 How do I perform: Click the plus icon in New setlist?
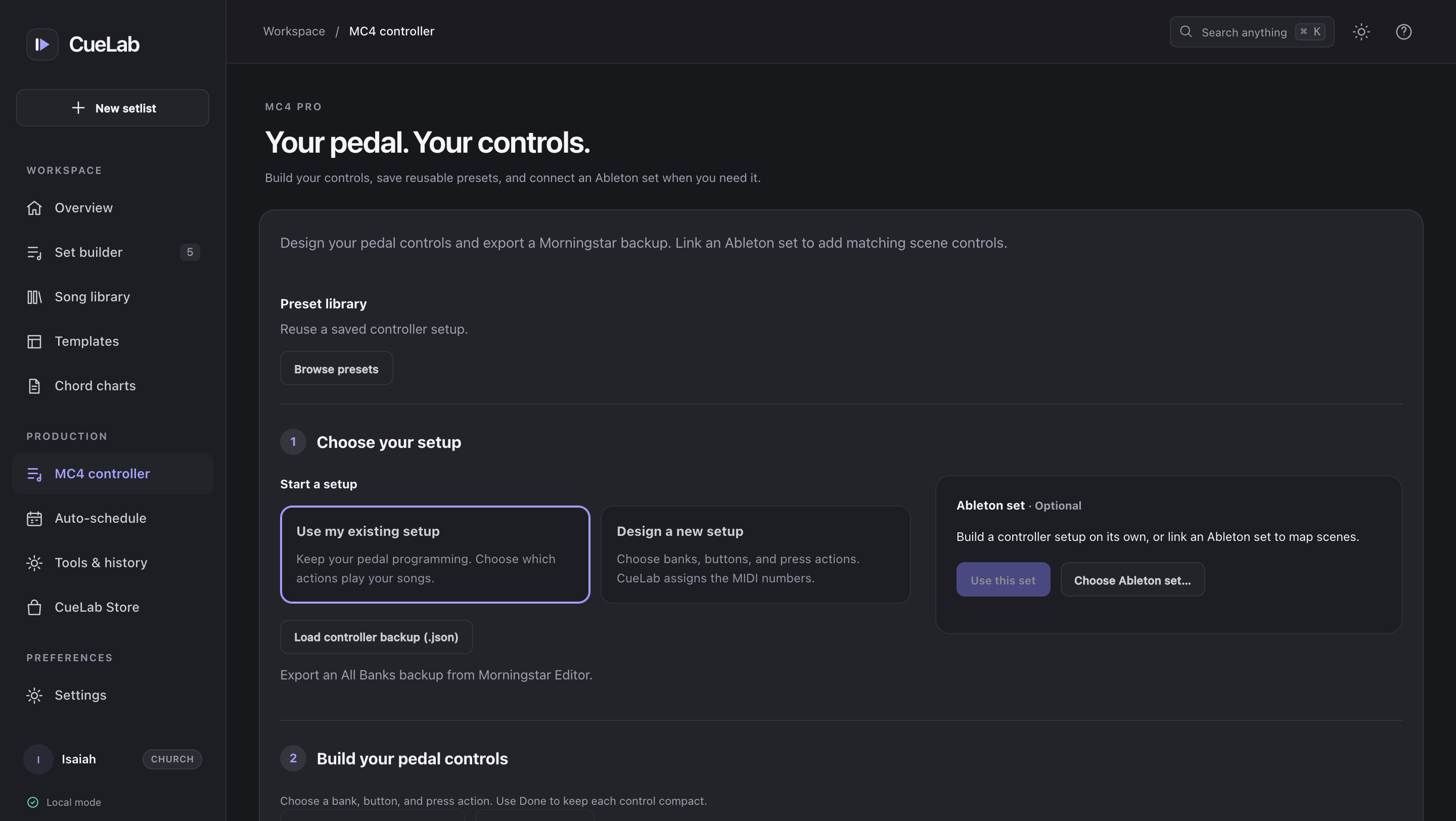tap(78, 108)
